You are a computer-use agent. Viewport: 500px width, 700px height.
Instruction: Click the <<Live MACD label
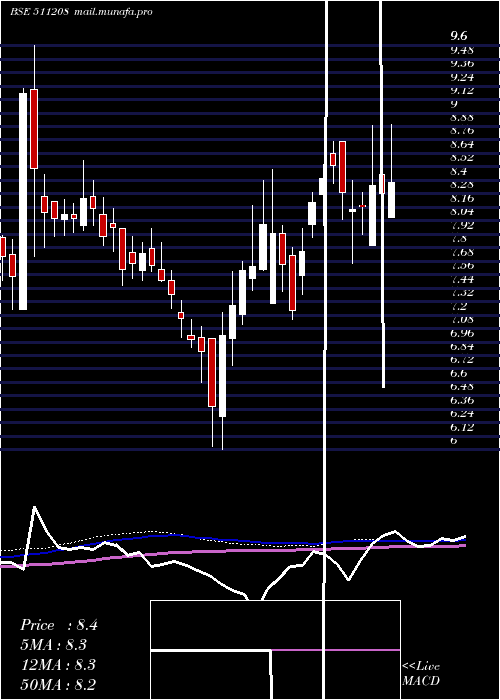pyautogui.click(x=421, y=673)
